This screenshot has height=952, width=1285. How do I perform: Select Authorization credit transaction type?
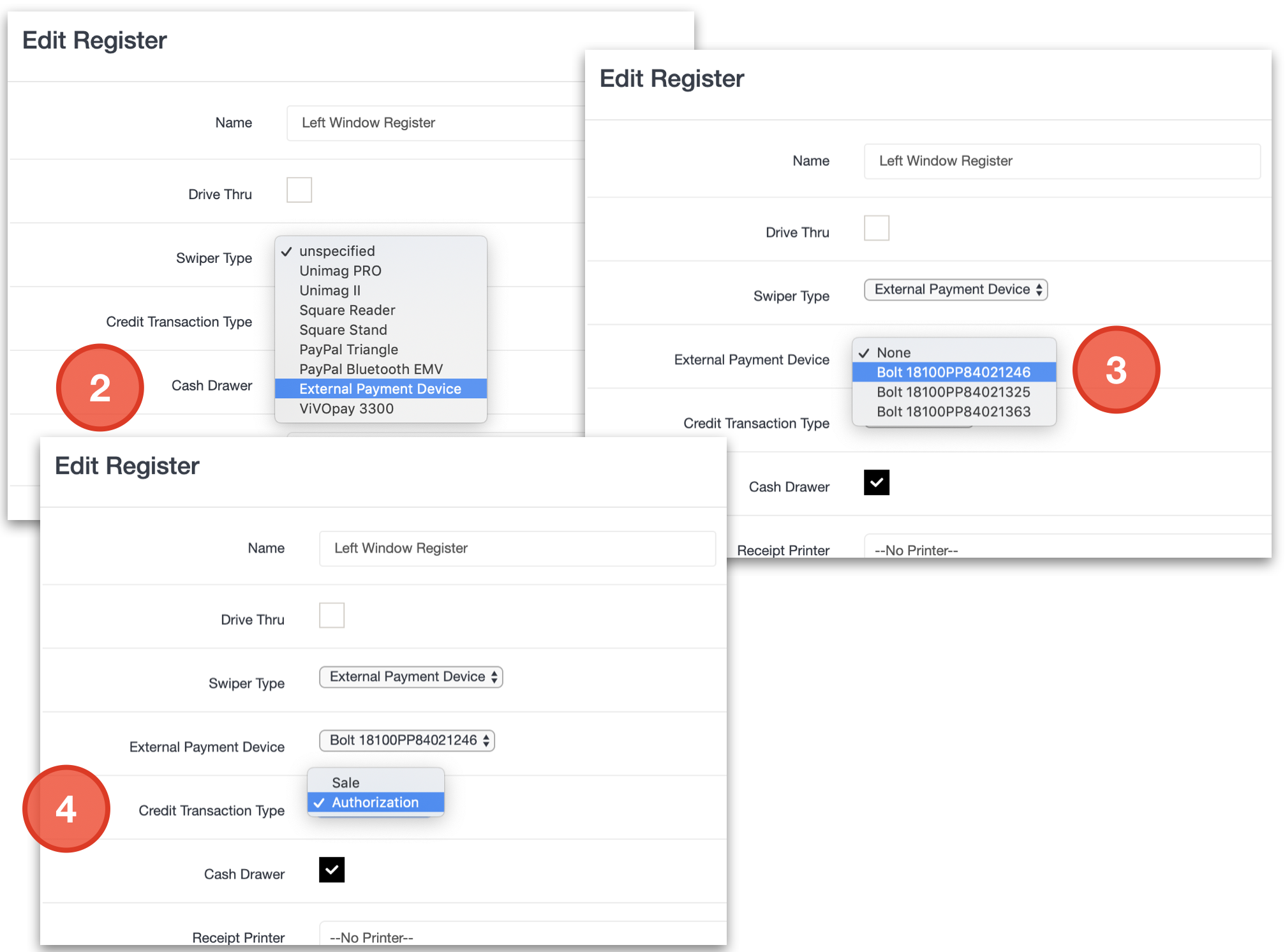click(375, 803)
